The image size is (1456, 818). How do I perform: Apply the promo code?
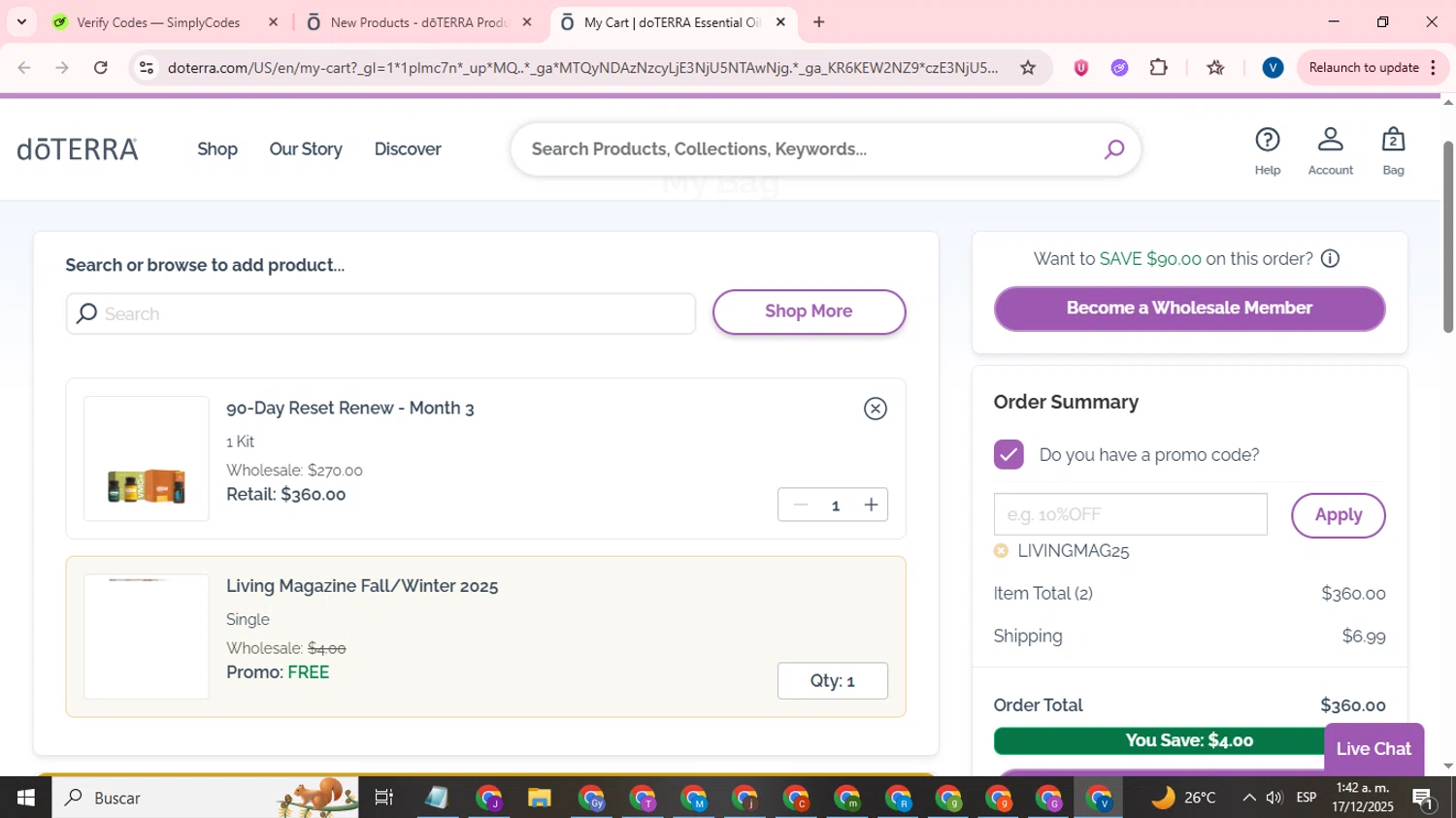(1338, 515)
